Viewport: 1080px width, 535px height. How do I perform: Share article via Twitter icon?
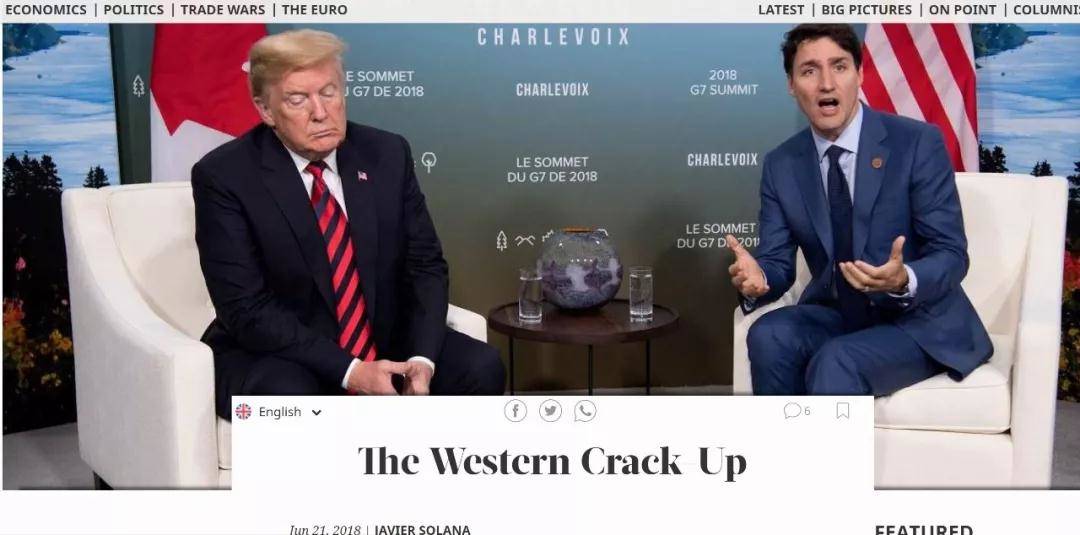click(x=550, y=411)
